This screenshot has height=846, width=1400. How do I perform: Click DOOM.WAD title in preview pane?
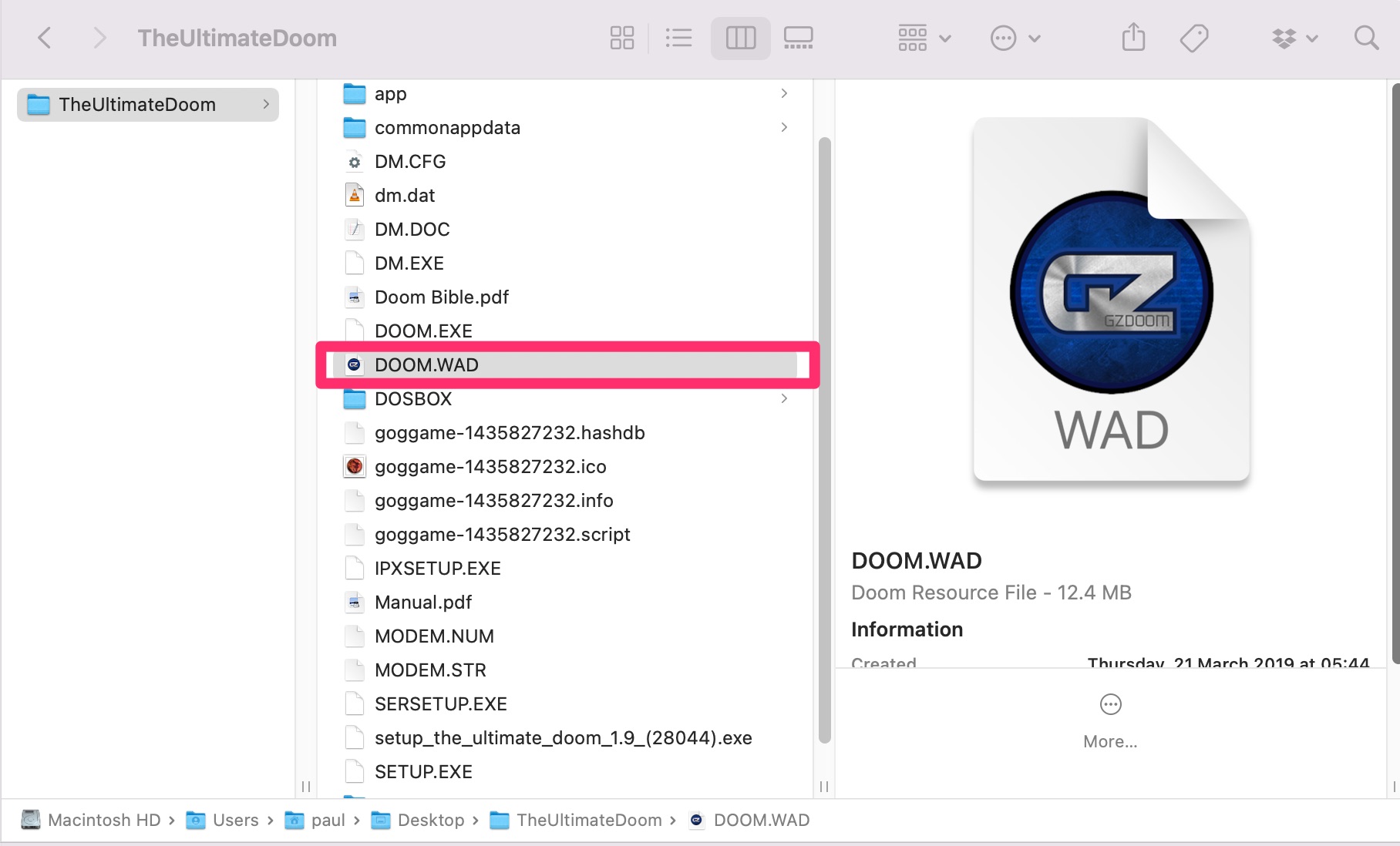pos(917,560)
